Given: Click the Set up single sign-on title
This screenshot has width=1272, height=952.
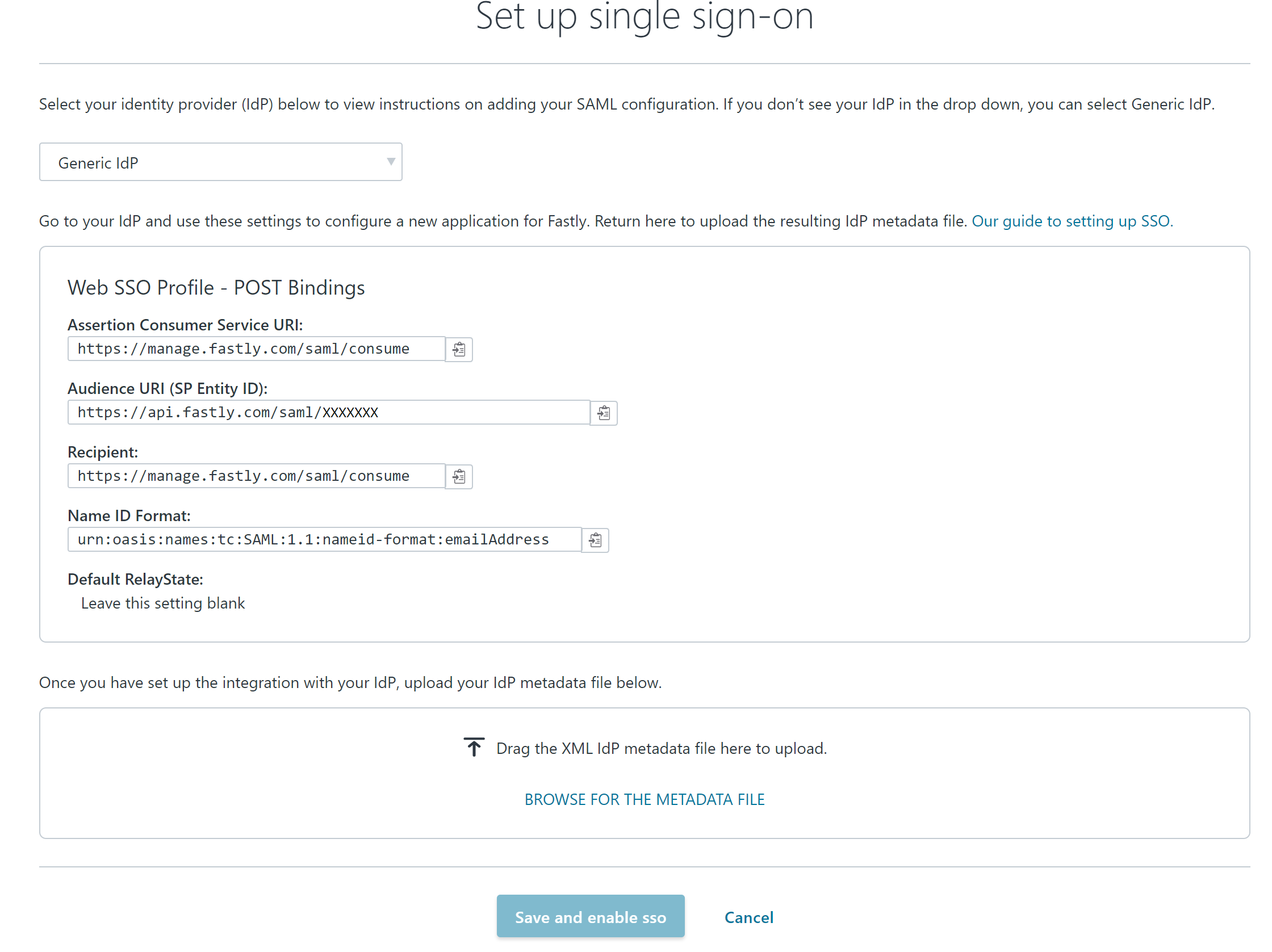Looking at the screenshot, I should tap(644, 17).
